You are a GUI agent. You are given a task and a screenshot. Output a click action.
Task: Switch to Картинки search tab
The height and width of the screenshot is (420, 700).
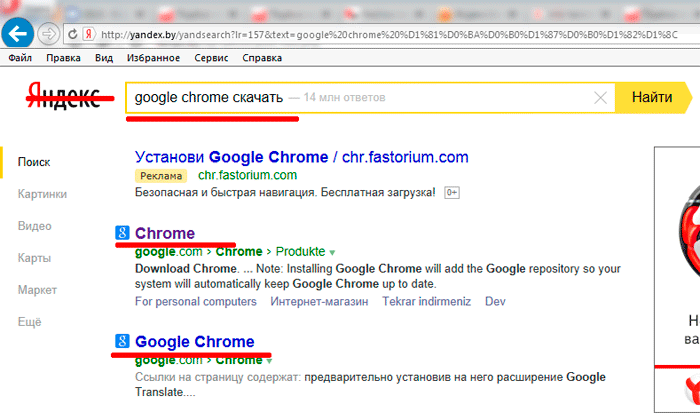42,194
